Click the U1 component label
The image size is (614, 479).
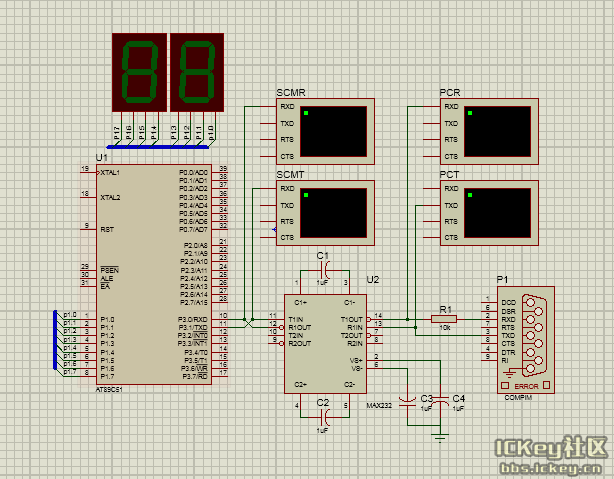(101, 157)
